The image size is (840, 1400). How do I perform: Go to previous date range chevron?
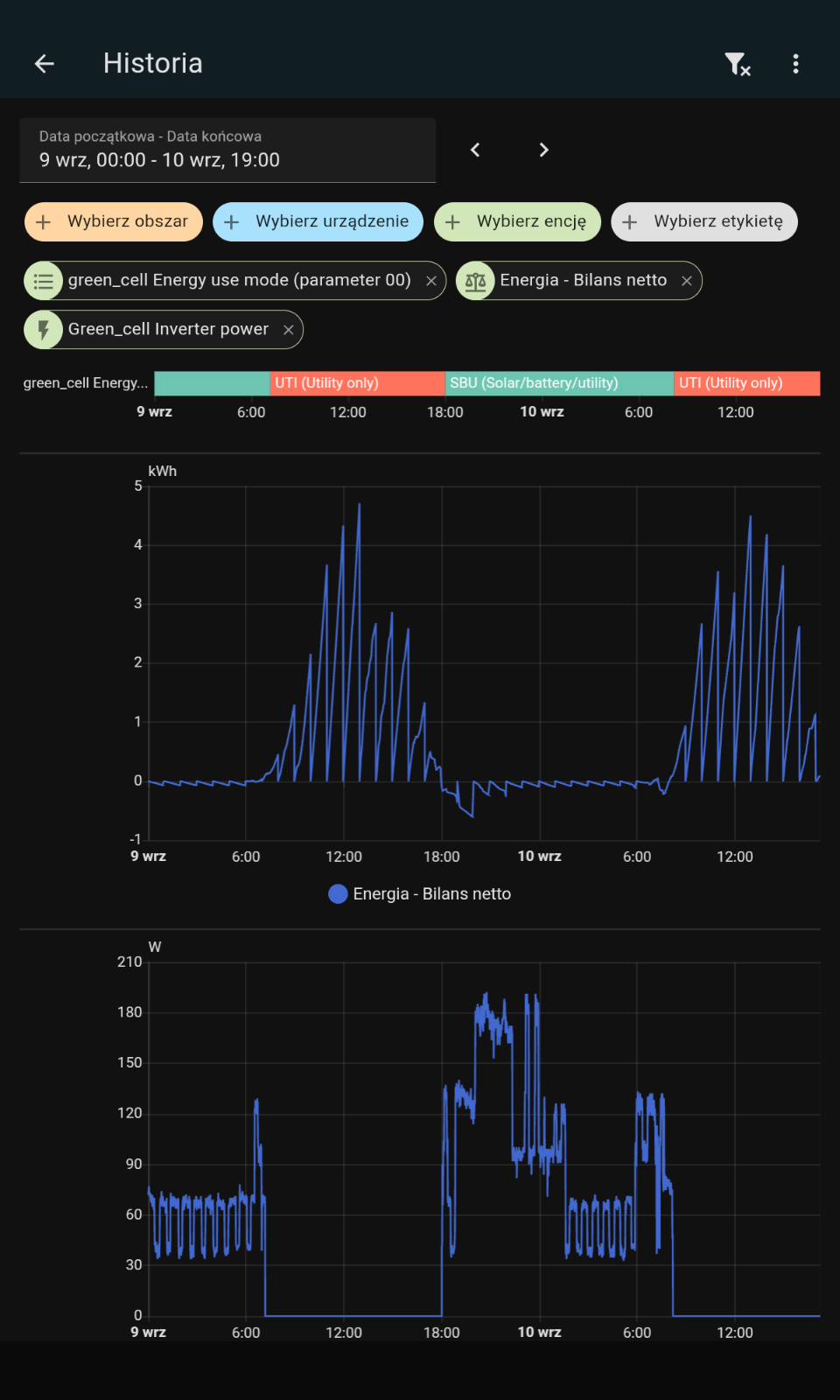coord(475,150)
